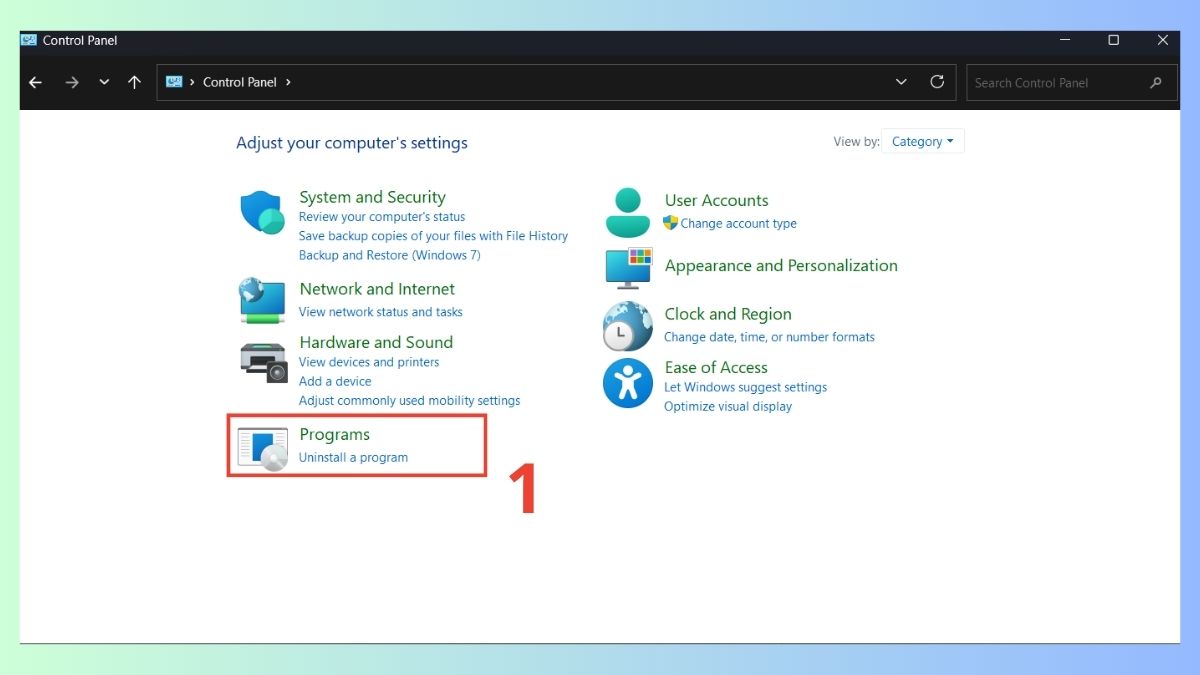Open the View by Category dropdown
The height and width of the screenshot is (675, 1200).
tap(923, 142)
